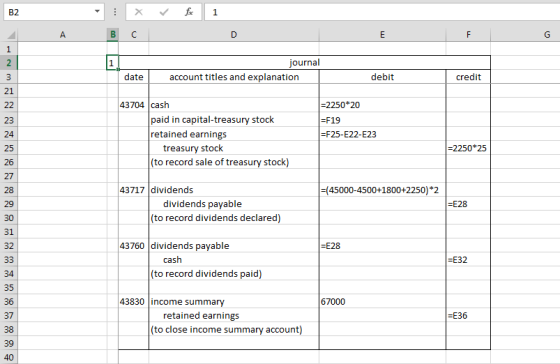Viewport: 560px width, 364px height.
Task: Select the 'treasury stock' cell
Action: [234, 148]
